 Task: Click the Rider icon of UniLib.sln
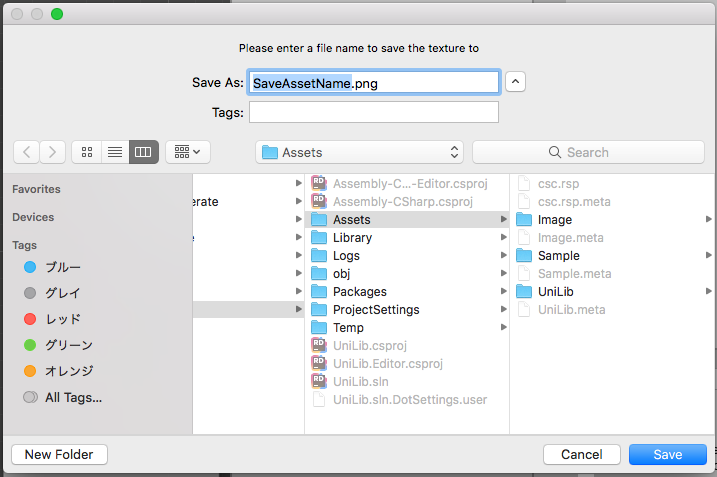coord(319,381)
